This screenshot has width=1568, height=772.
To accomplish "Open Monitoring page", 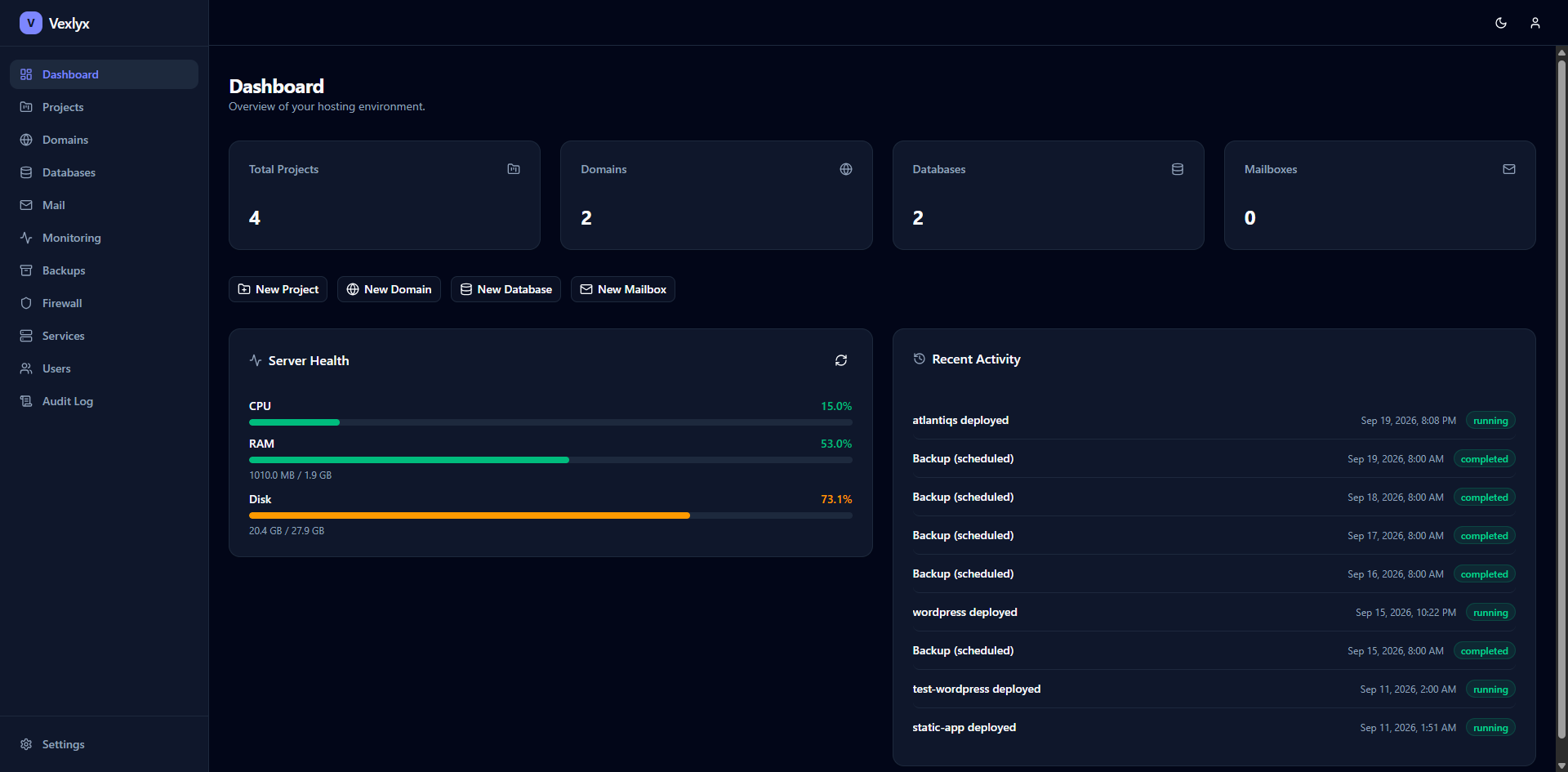I will tap(104, 238).
